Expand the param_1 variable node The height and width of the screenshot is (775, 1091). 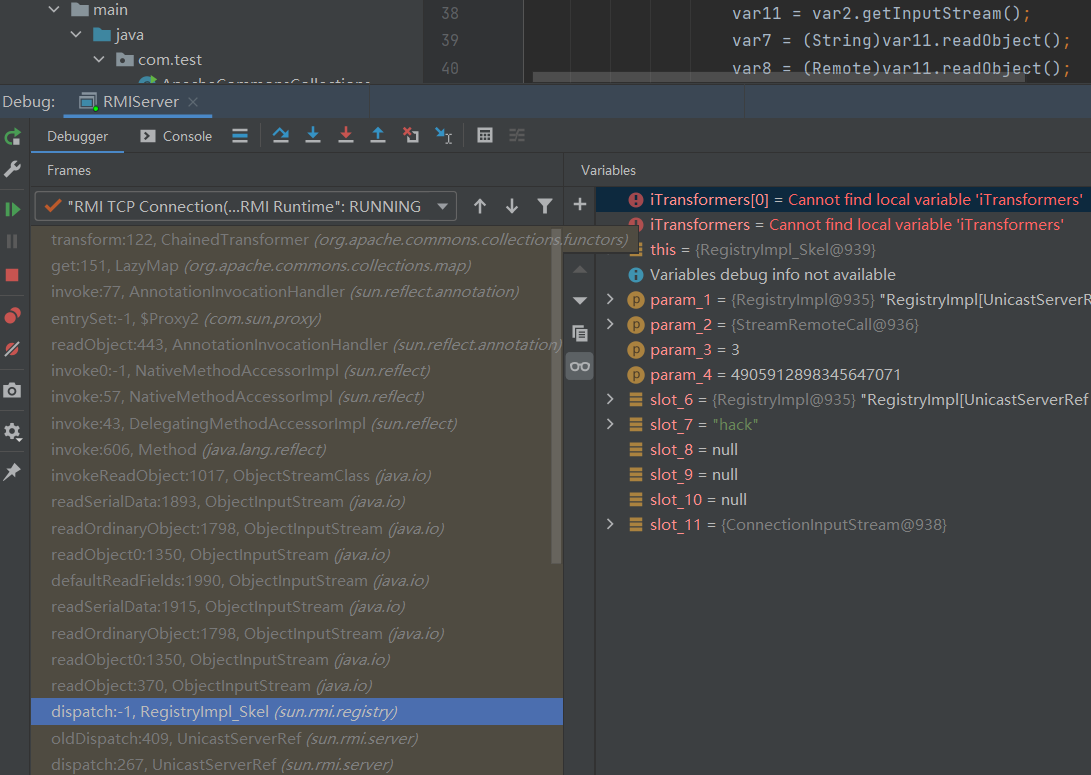[x=610, y=300]
